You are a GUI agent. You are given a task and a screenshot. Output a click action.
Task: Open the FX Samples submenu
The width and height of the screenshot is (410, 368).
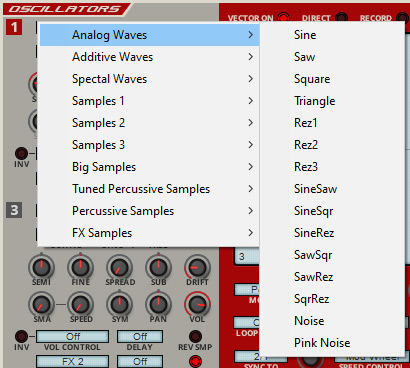149,233
